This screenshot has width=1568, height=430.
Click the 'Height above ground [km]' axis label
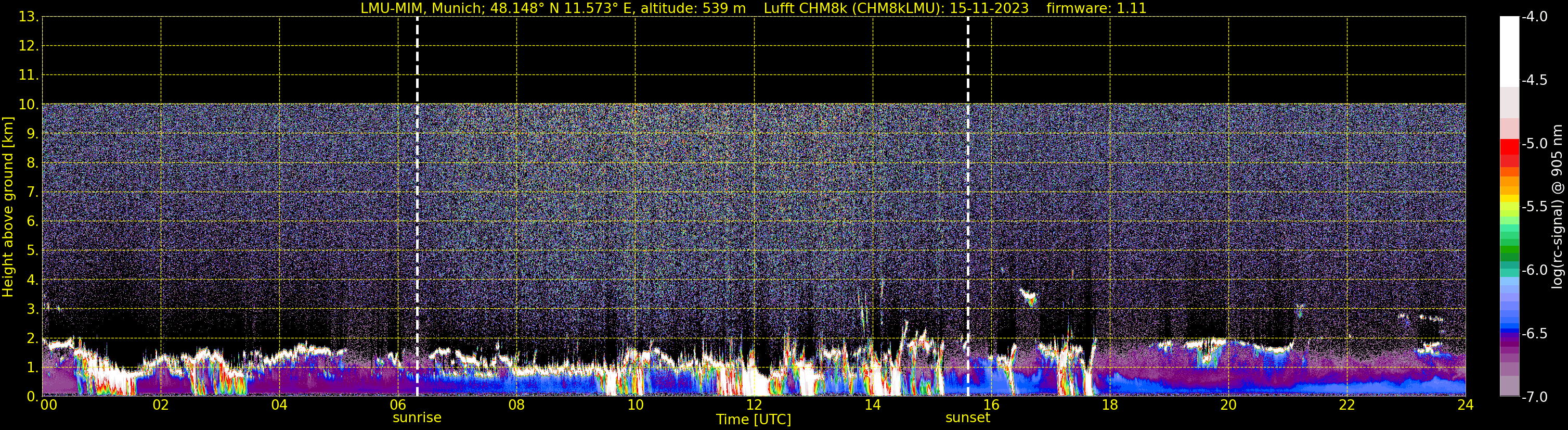[x=8, y=207]
